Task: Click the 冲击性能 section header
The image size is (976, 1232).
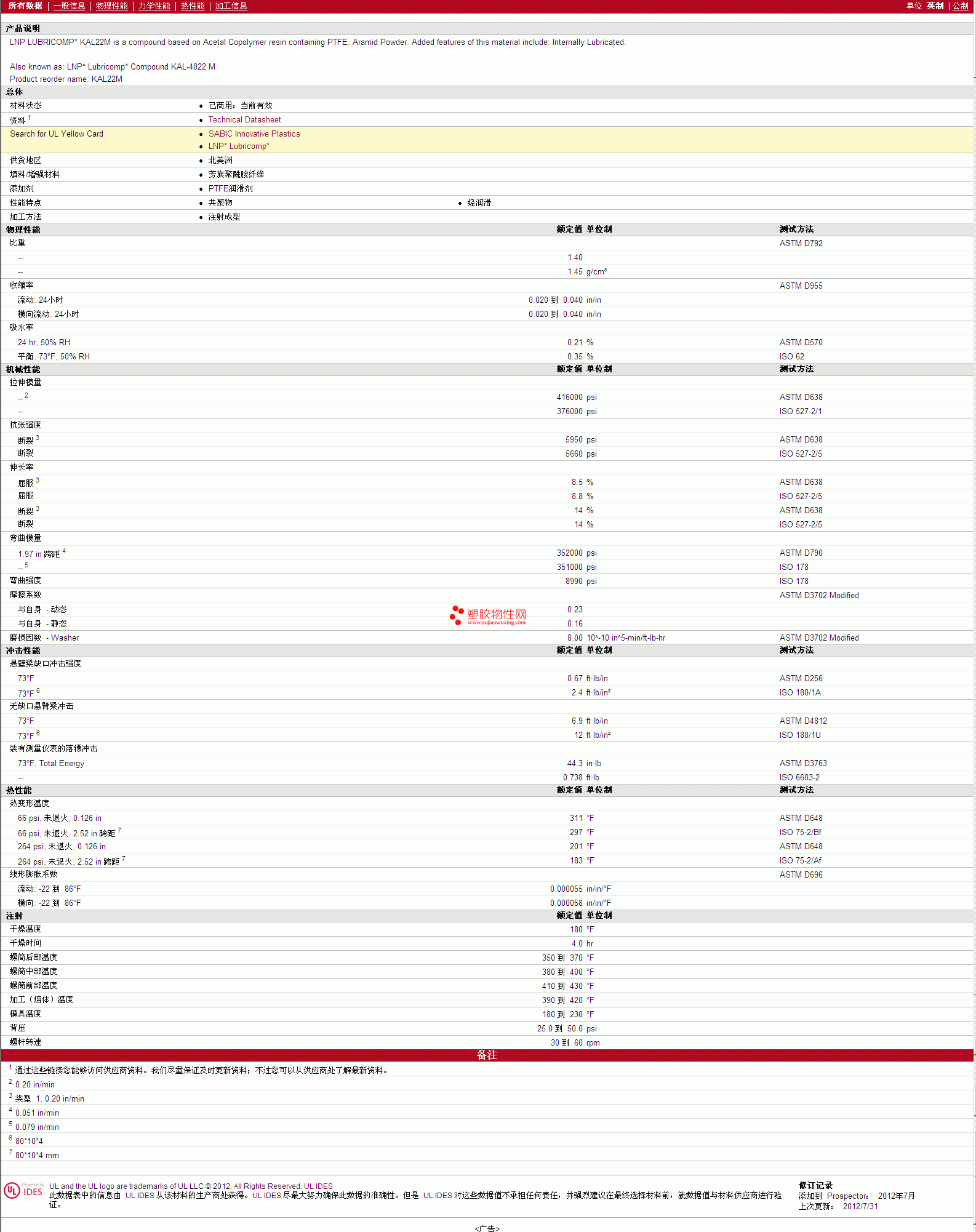Action: coord(23,650)
